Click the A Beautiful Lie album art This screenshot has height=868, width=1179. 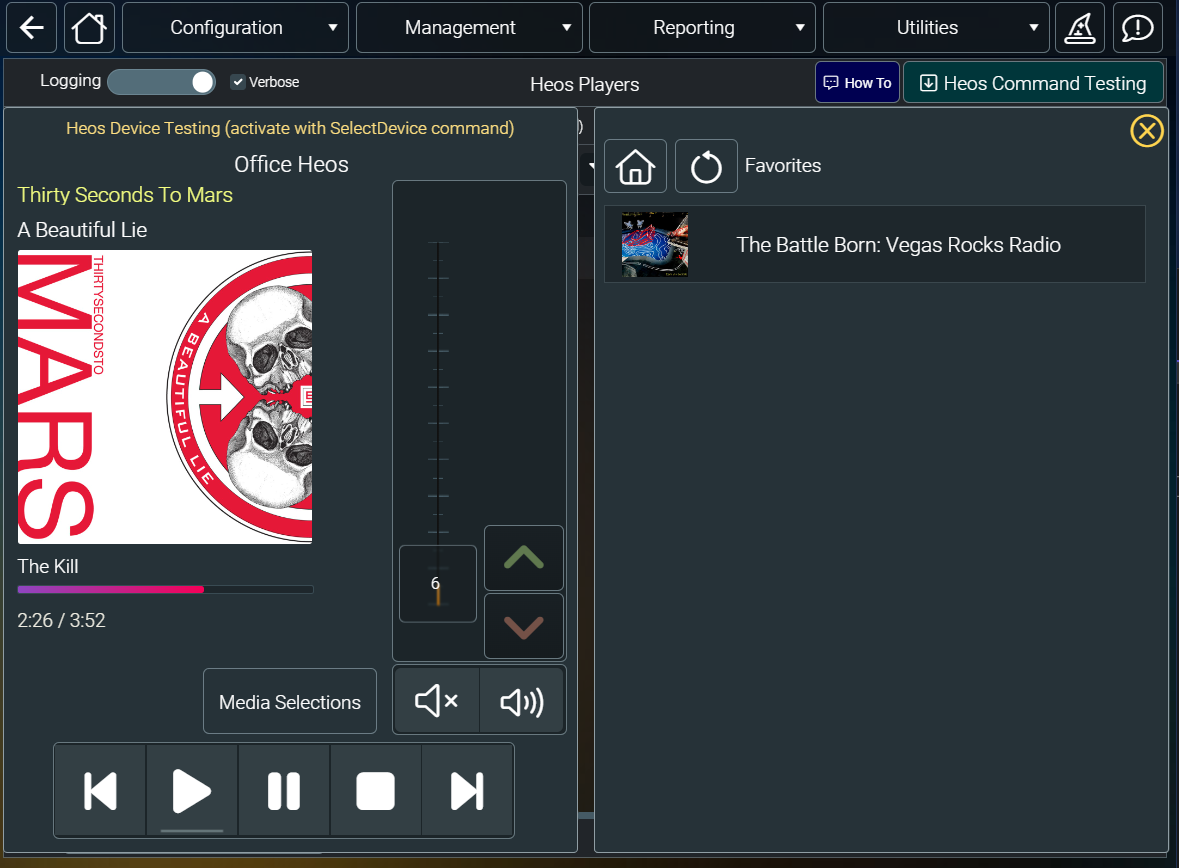pyautogui.click(x=165, y=397)
